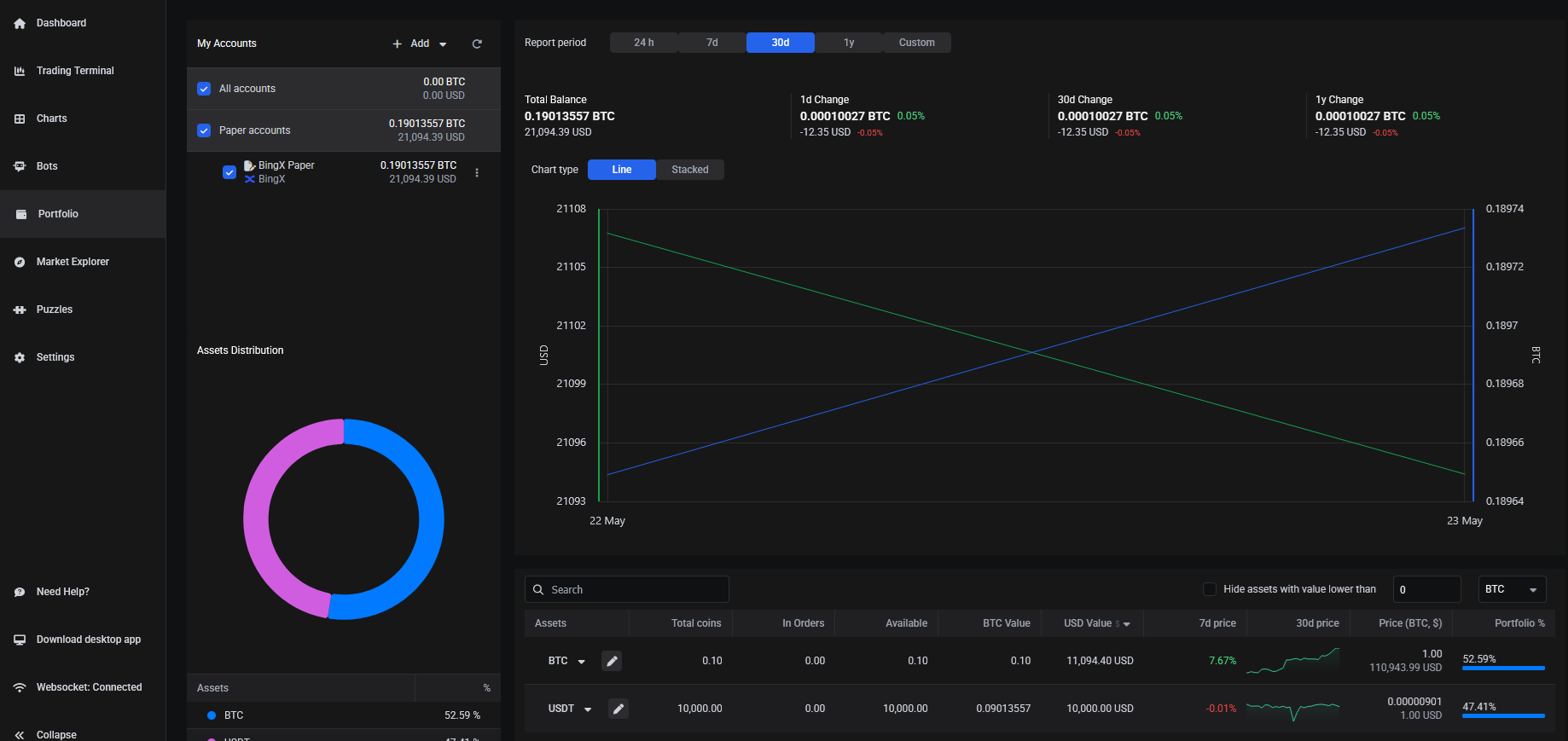This screenshot has height=741, width=1568.
Task: Click the Add button text
Action: pos(420,43)
